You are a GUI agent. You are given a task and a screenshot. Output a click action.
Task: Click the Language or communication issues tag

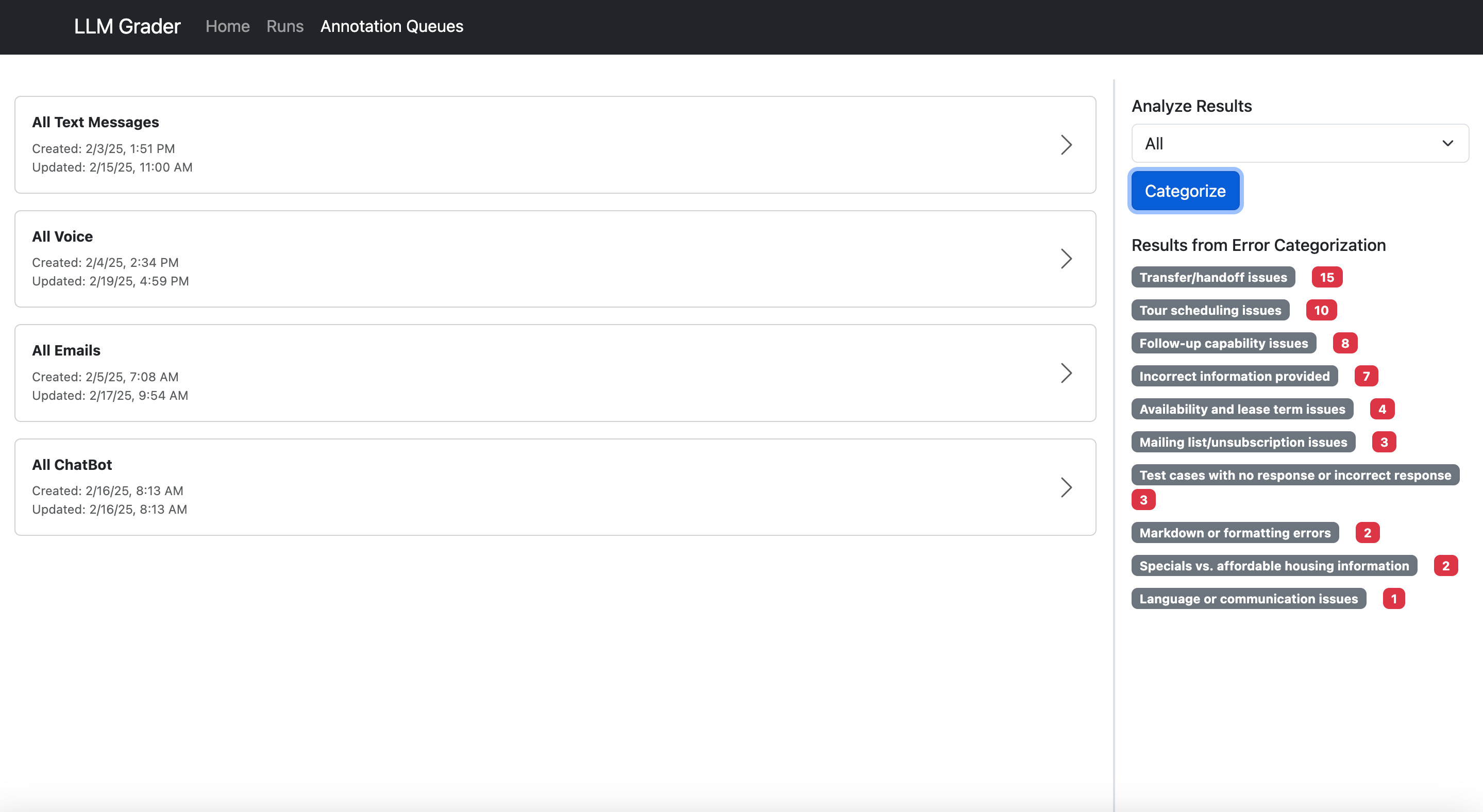pyautogui.click(x=1248, y=599)
